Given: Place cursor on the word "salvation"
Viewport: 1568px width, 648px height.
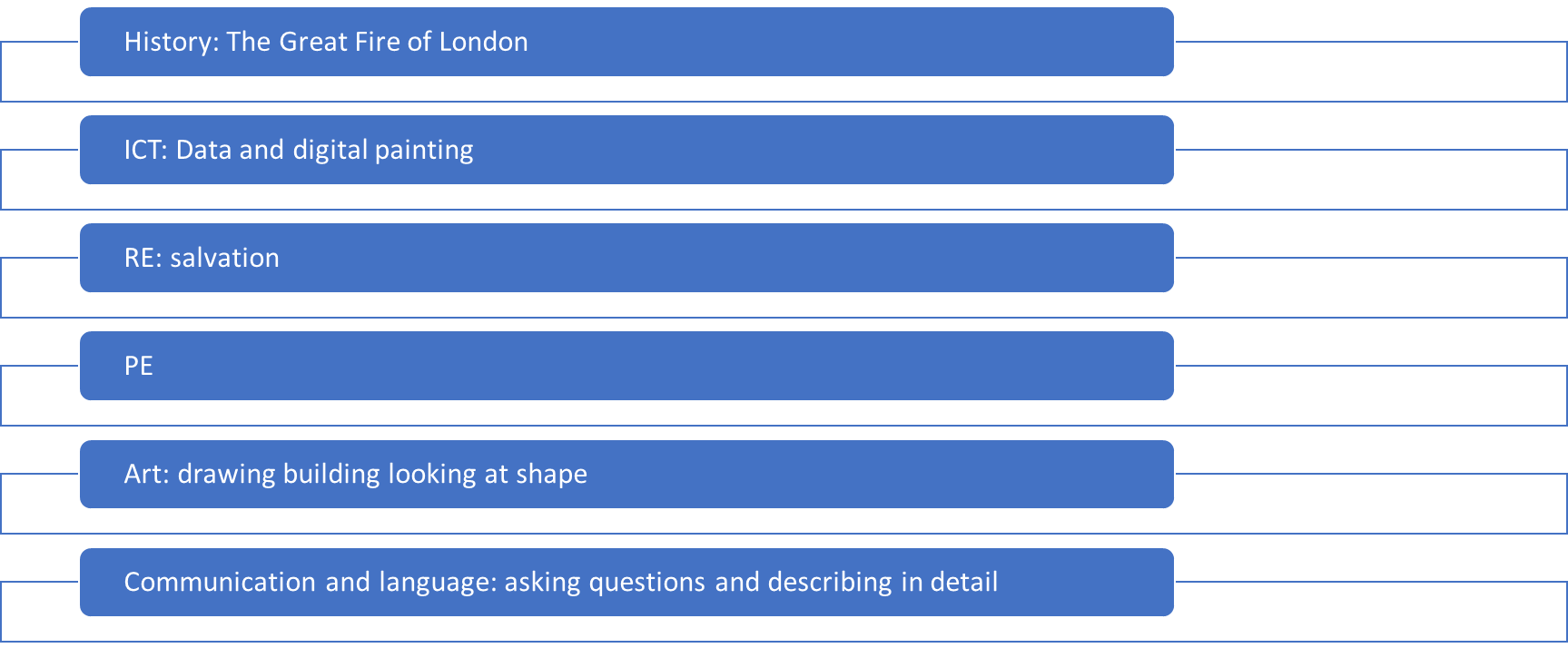Looking at the screenshot, I should pos(224,258).
